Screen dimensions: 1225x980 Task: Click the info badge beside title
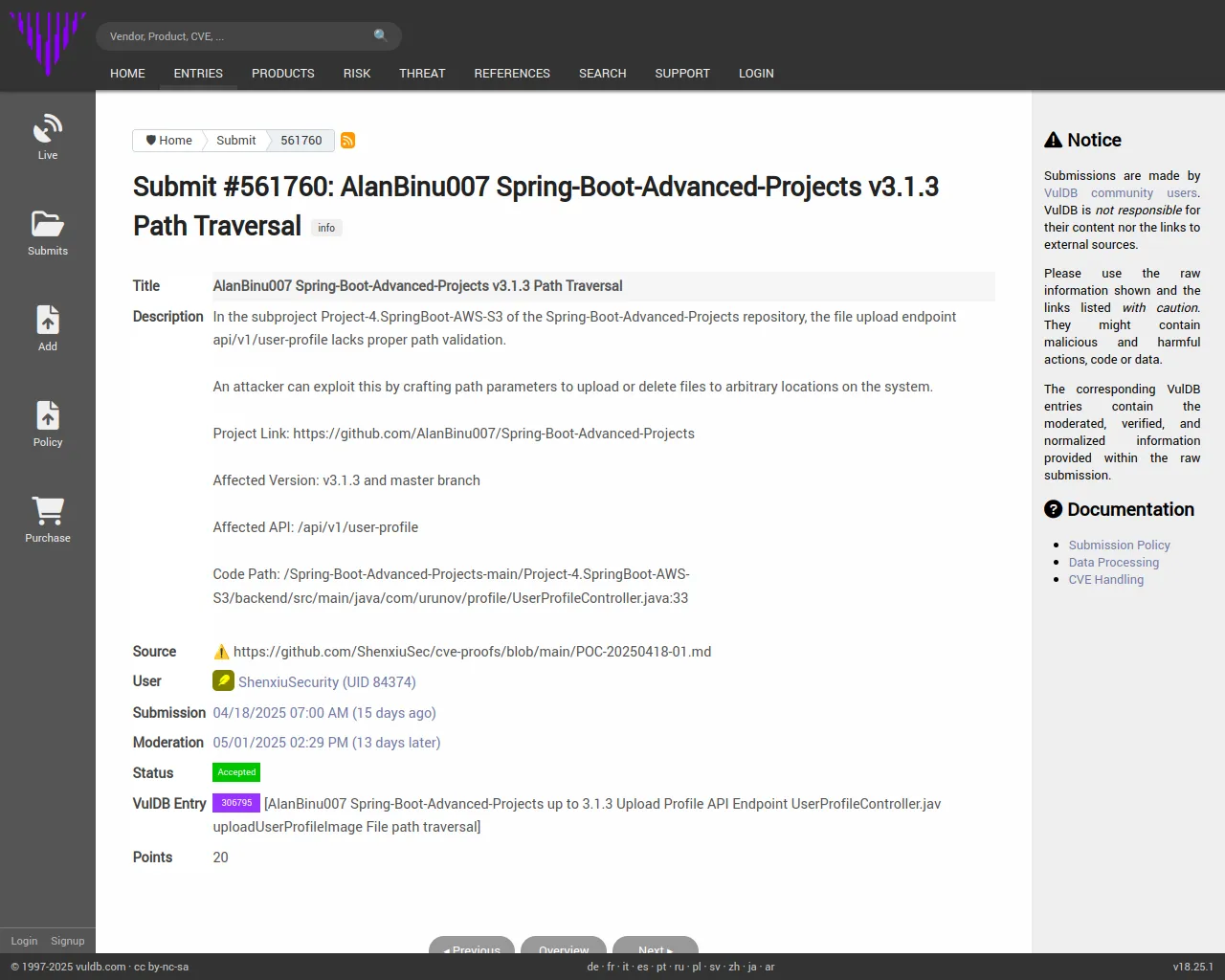click(326, 228)
